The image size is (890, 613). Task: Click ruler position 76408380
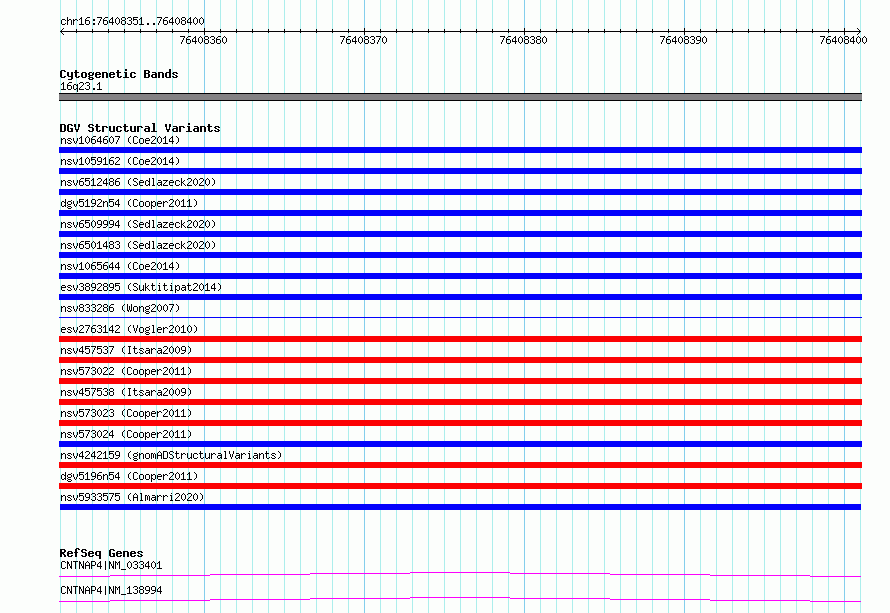click(523, 40)
